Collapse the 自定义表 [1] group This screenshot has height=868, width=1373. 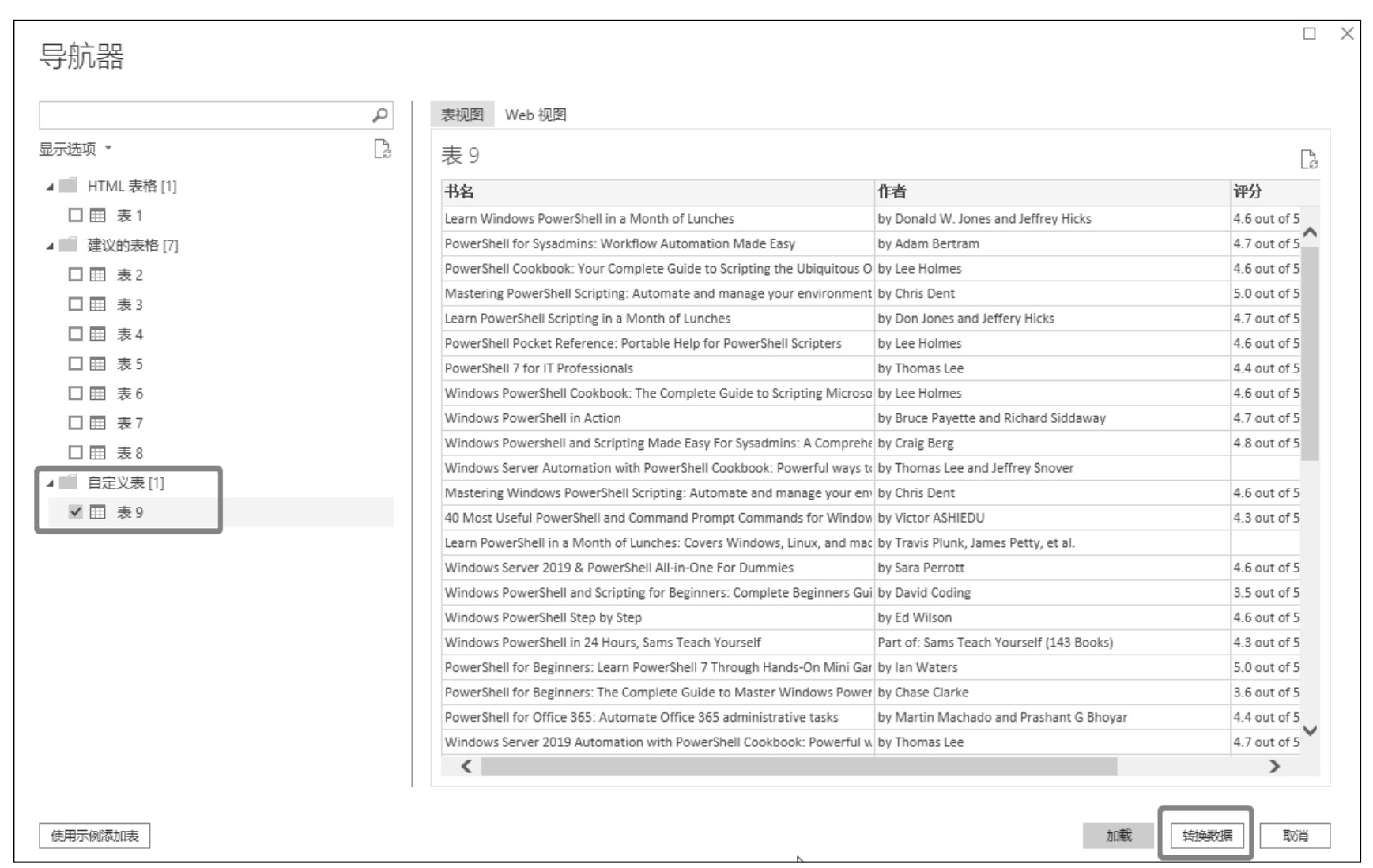50,484
